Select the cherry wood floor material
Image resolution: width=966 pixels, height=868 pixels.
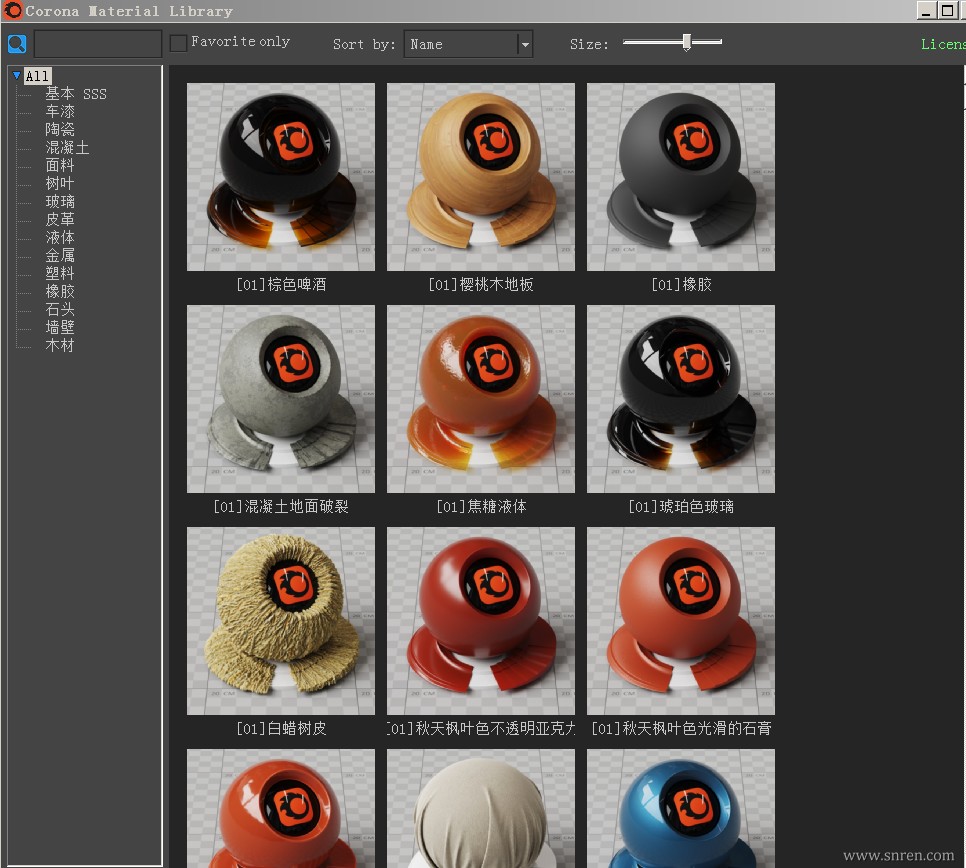coord(481,177)
